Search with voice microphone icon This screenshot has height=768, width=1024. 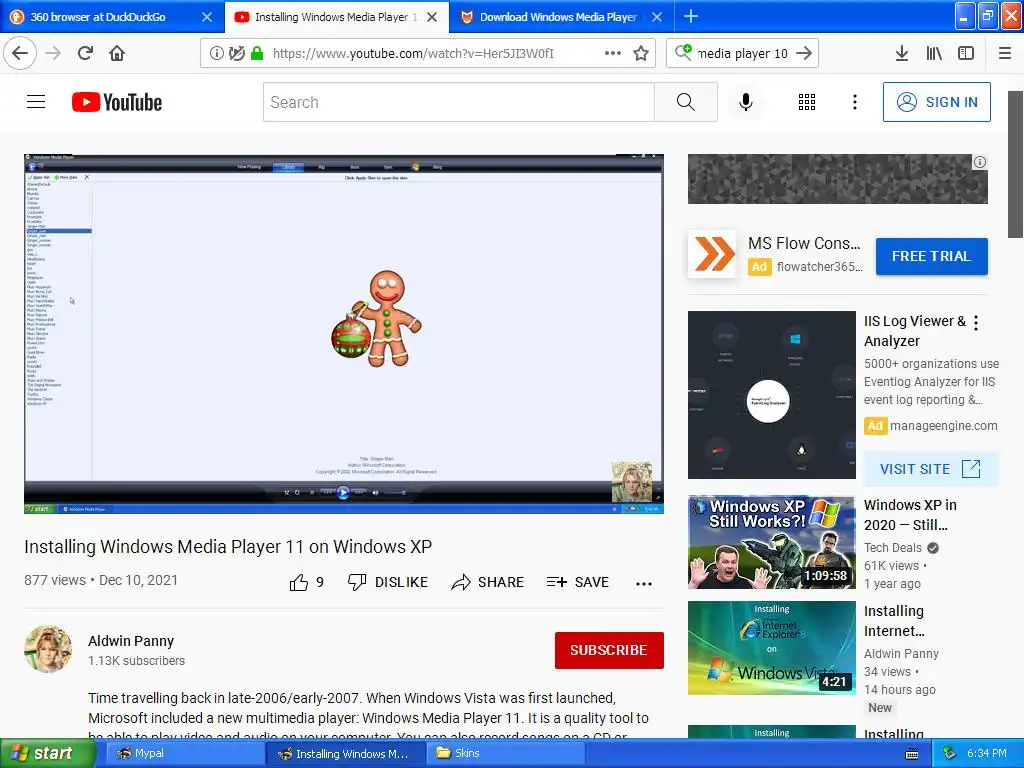(x=746, y=102)
